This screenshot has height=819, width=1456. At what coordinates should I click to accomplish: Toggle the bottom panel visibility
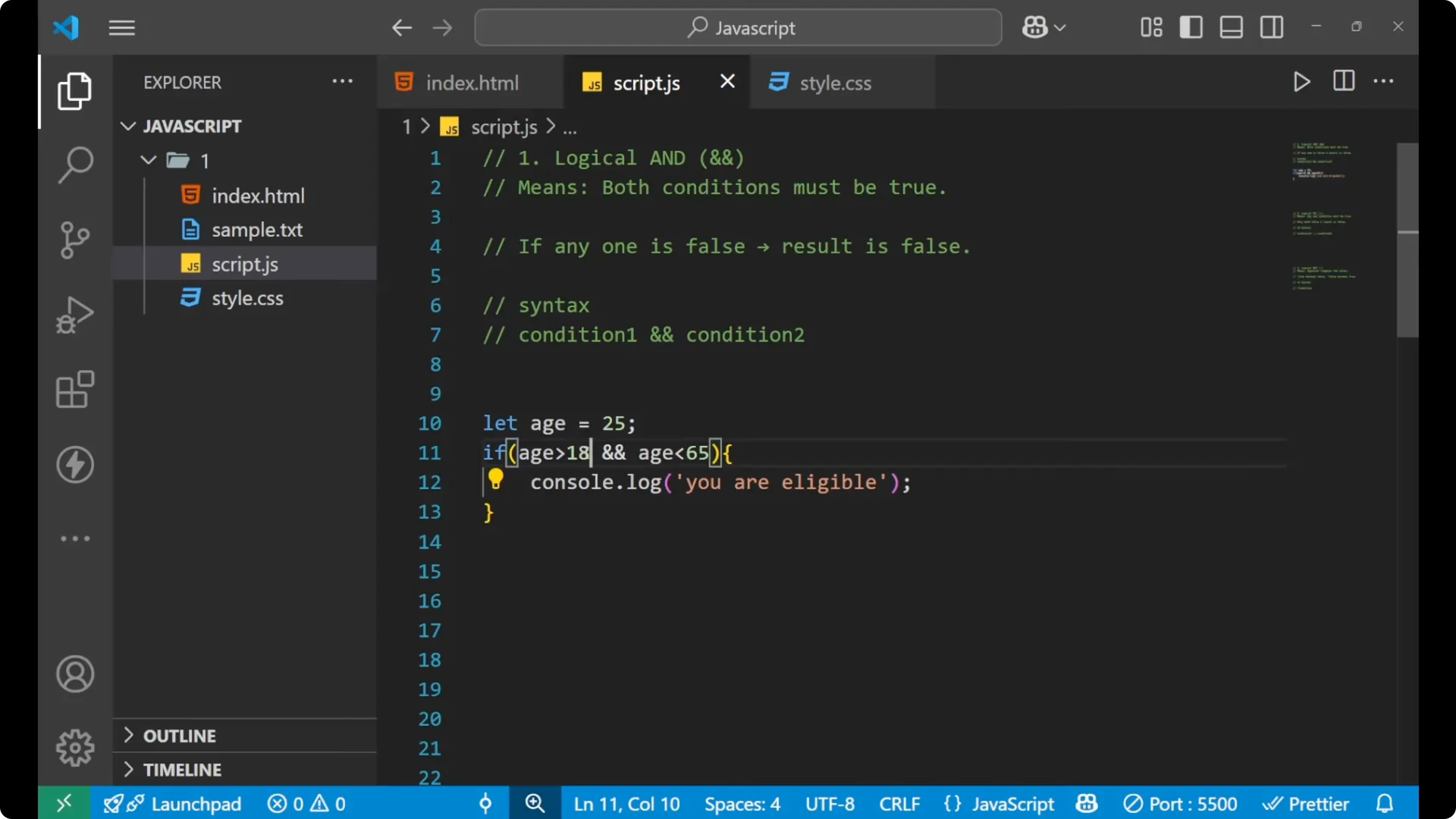[x=1231, y=27]
